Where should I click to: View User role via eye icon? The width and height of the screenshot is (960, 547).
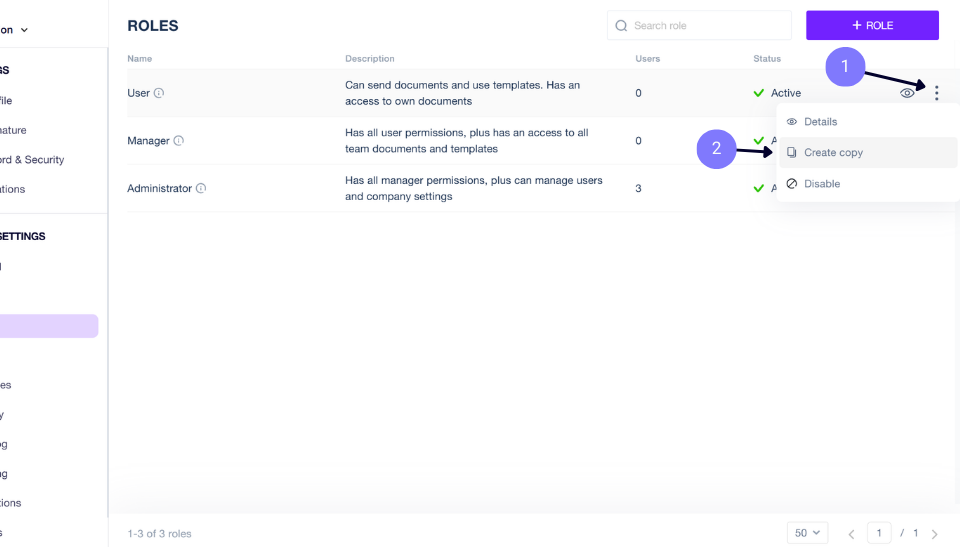coord(907,93)
